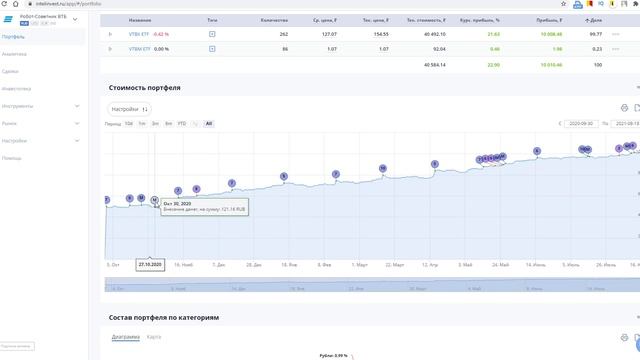Sort table by Название column
The width and height of the screenshot is (640, 360).
point(140,20)
